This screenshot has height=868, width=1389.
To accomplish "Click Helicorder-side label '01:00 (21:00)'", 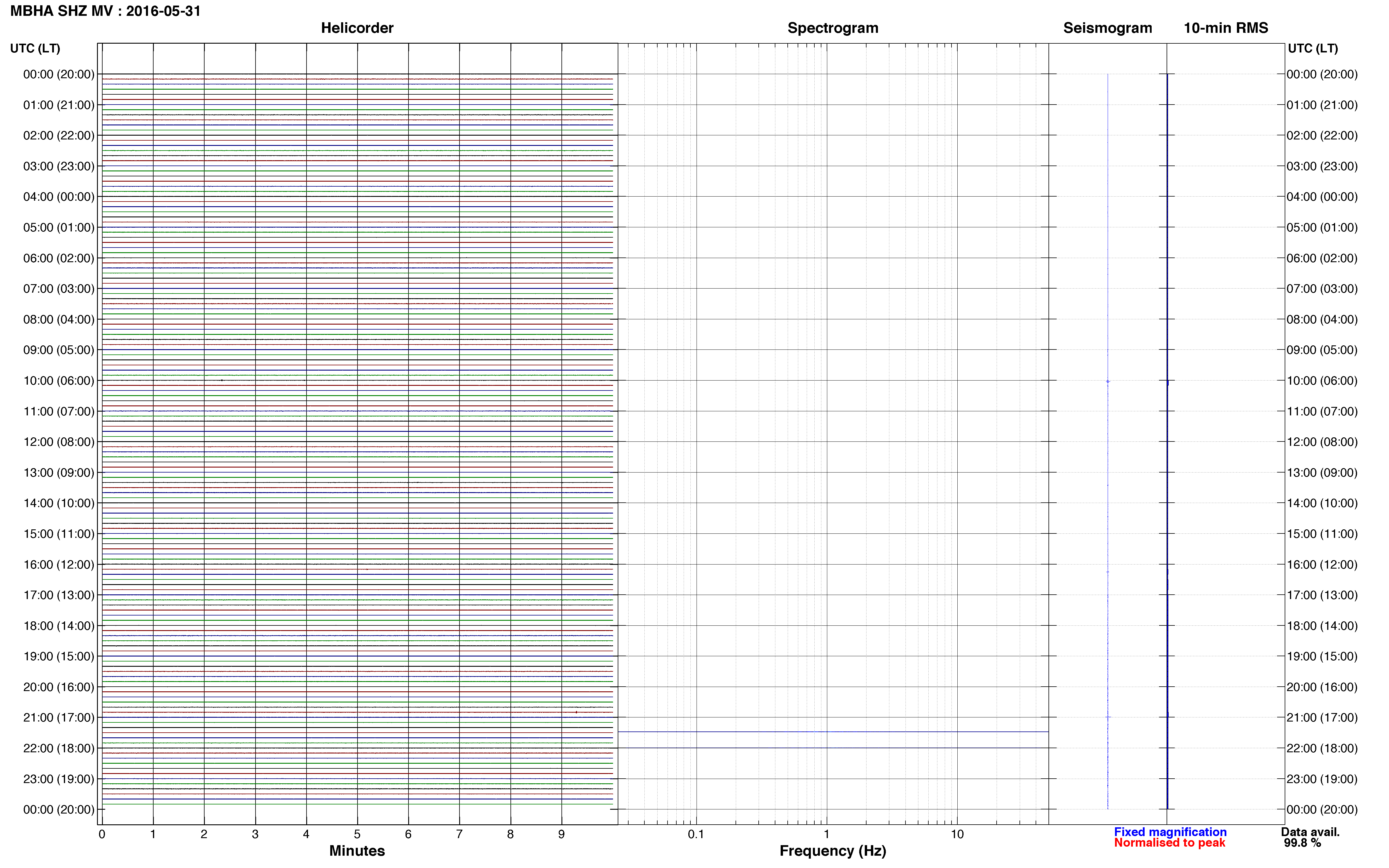I will coord(59,105).
